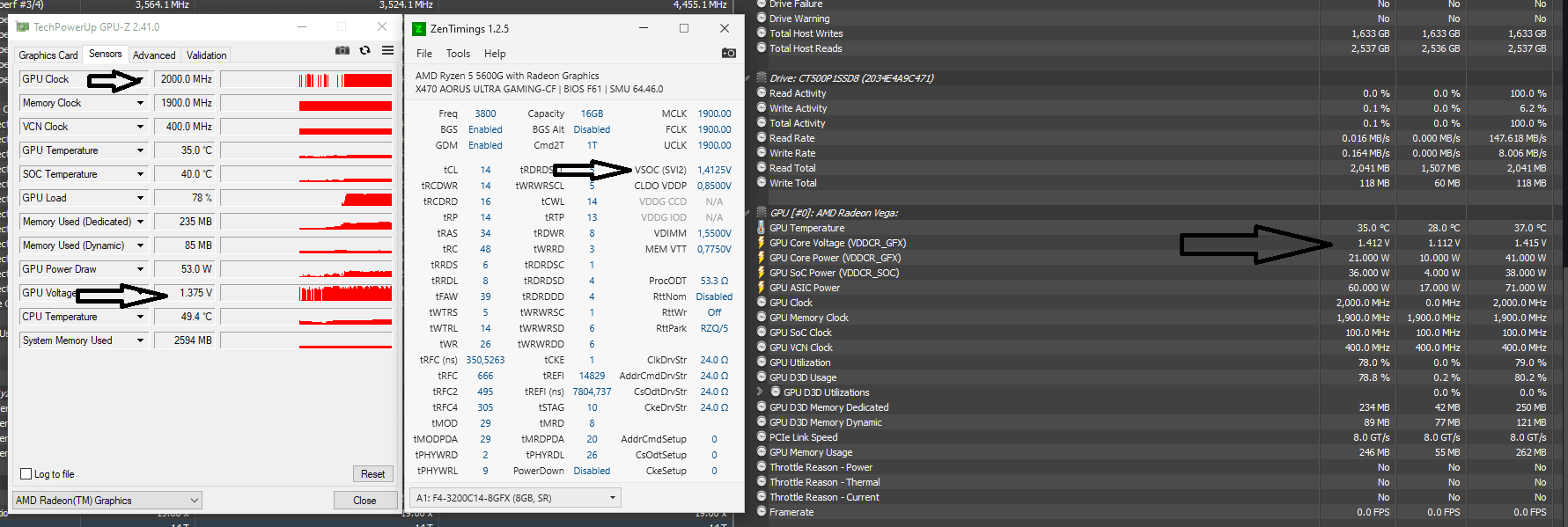Click the Reset button in GPU-Z
Screen dimensions: 1568x527
coord(372,473)
